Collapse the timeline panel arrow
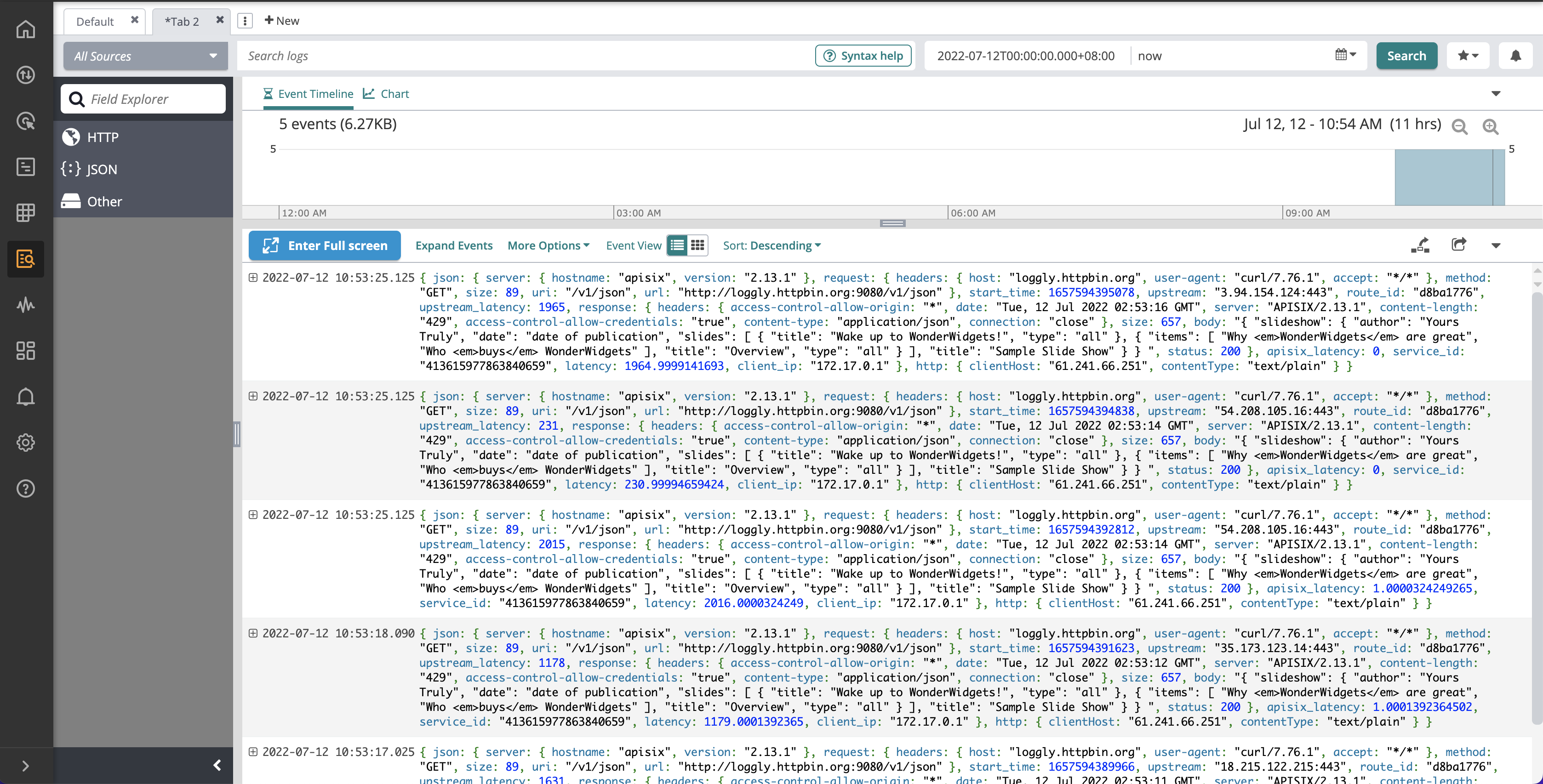Viewport: 1543px width, 784px height. point(1496,93)
